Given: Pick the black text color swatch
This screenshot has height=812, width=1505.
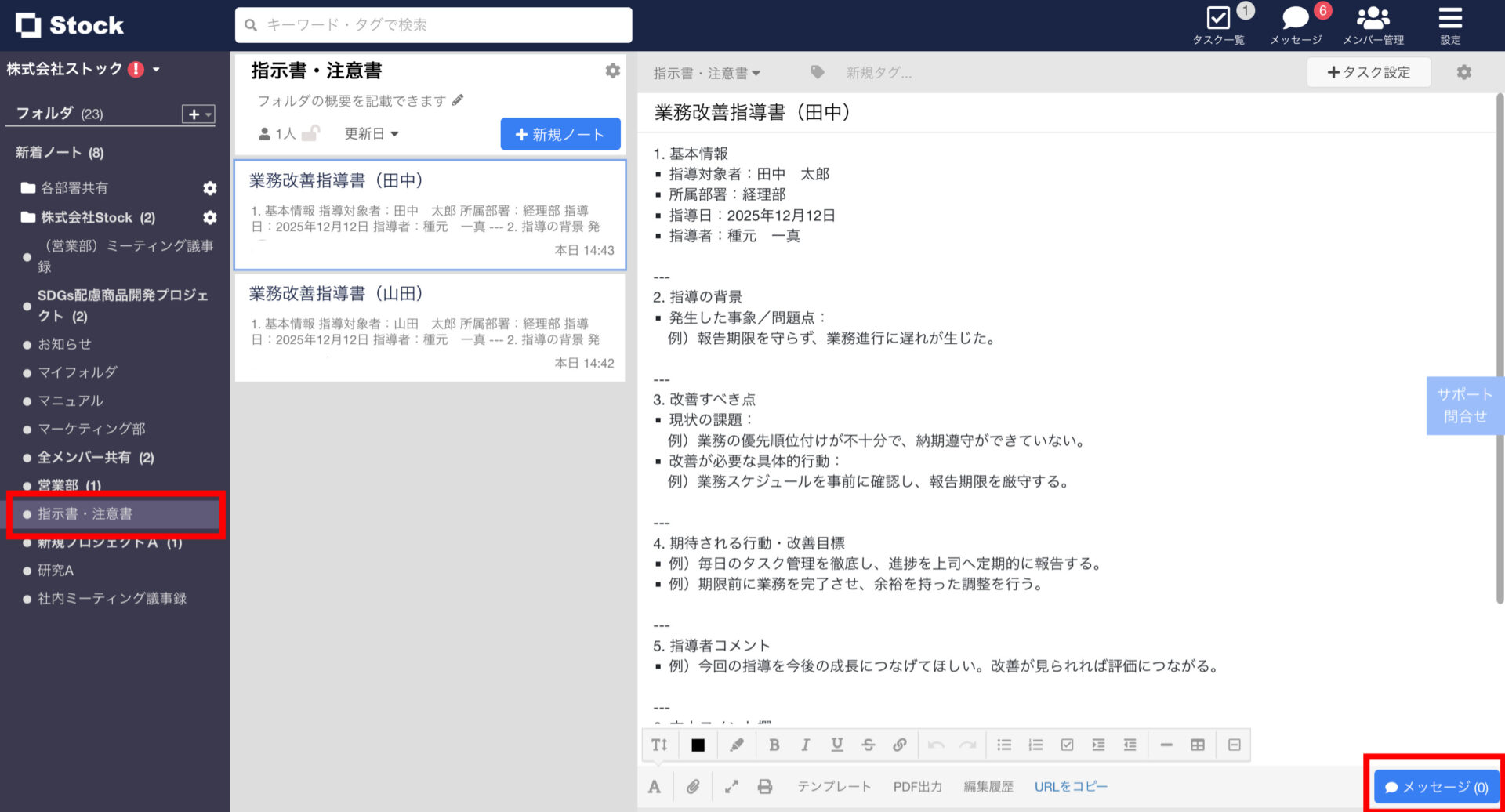Looking at the screenshot, I should [698, 745].
